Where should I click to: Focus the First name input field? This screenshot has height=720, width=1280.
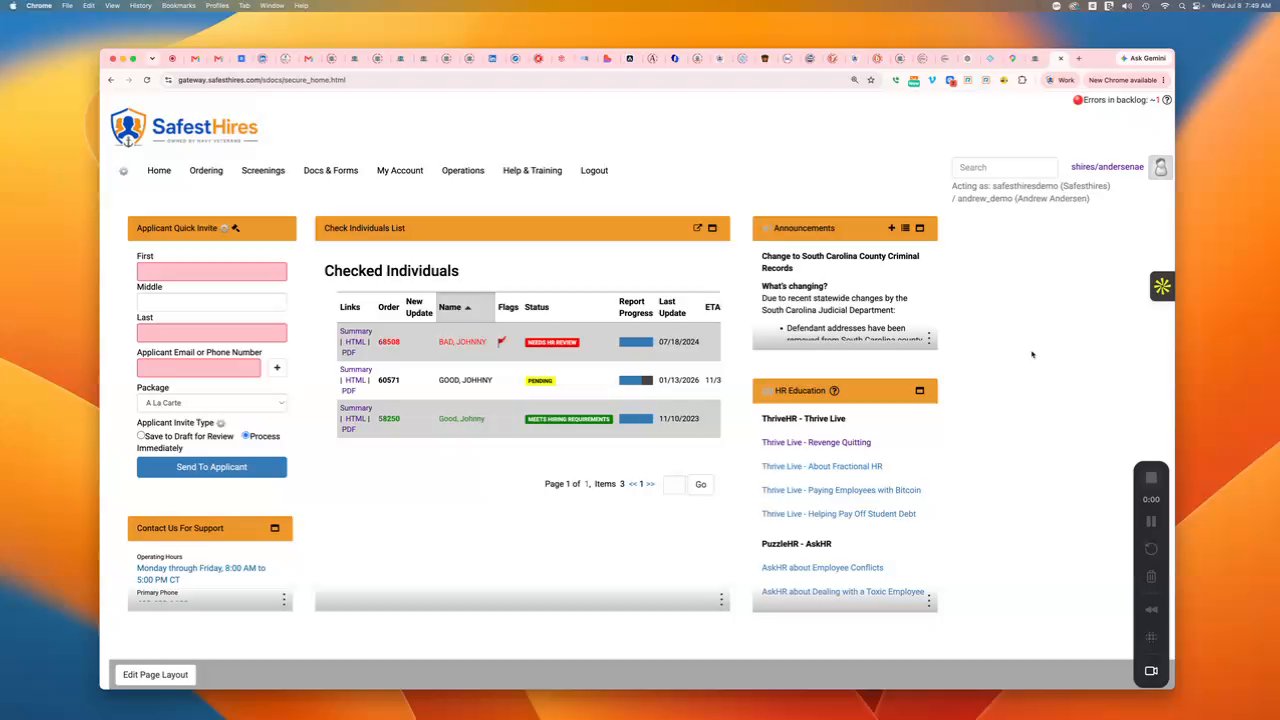(x=212, y=272)
